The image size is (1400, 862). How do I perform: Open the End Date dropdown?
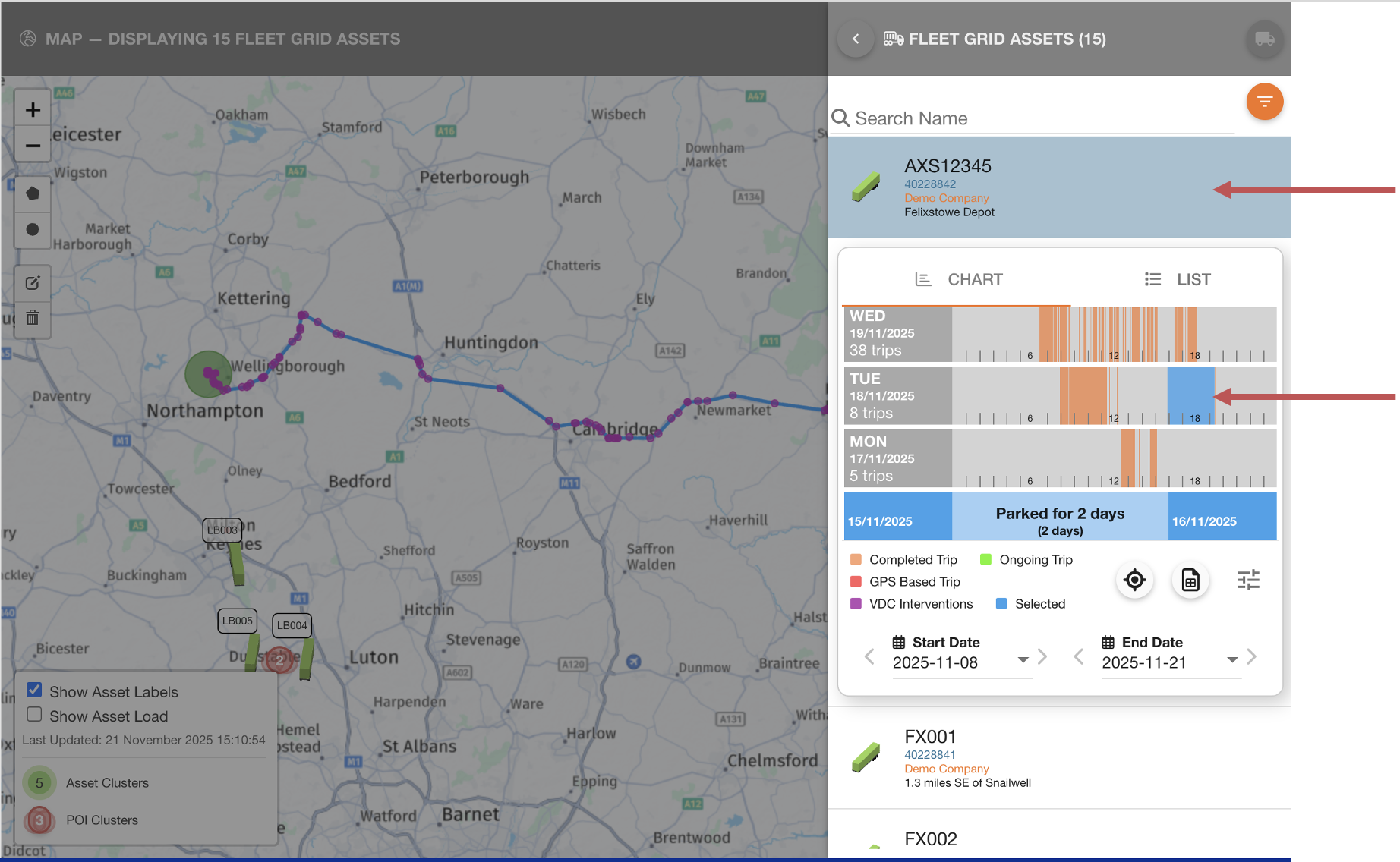[x=1231, y=659]
